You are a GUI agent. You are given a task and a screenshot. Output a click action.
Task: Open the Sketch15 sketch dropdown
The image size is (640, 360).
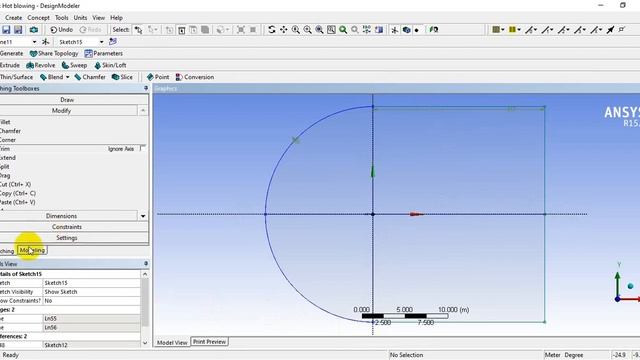click(101, 42)
